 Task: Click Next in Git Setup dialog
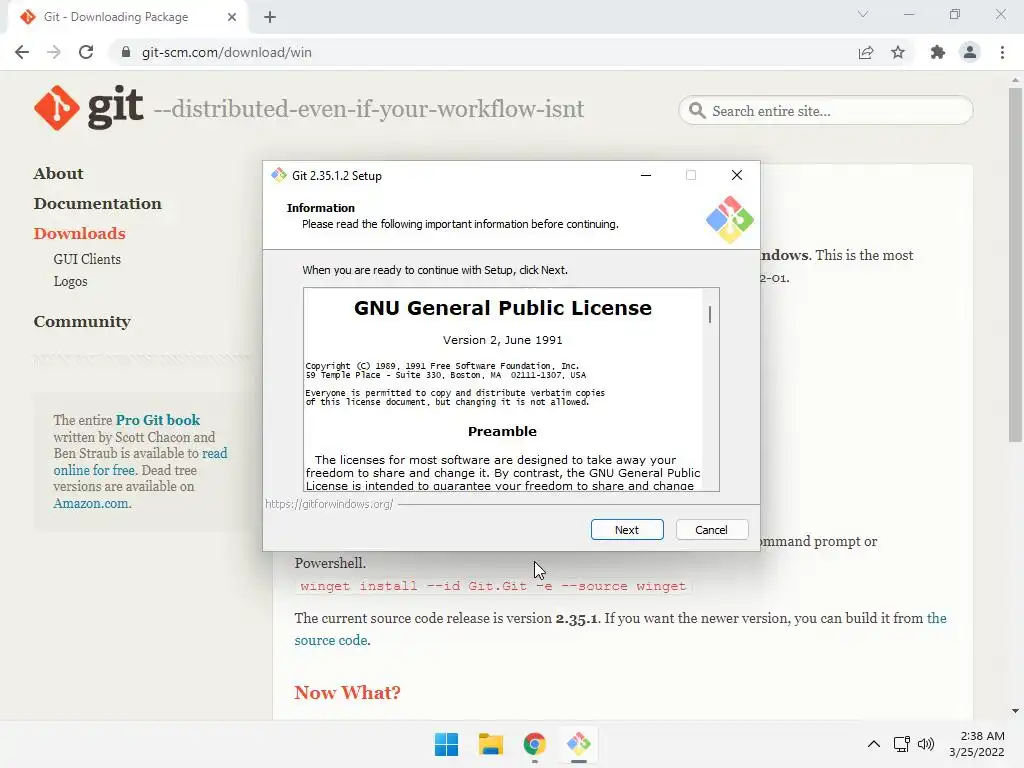click(x=627, y=530)
